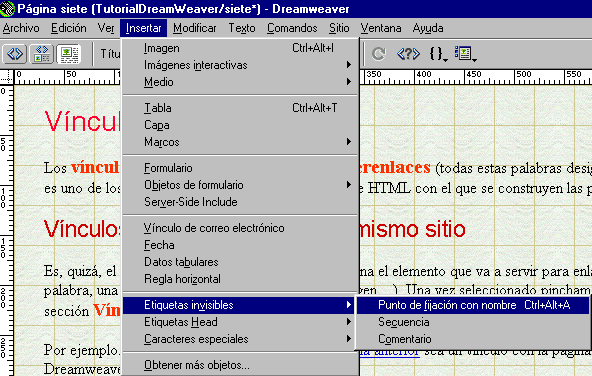Open the View options icon
This screenshot has height=376, width=592.
coord(466,54)
